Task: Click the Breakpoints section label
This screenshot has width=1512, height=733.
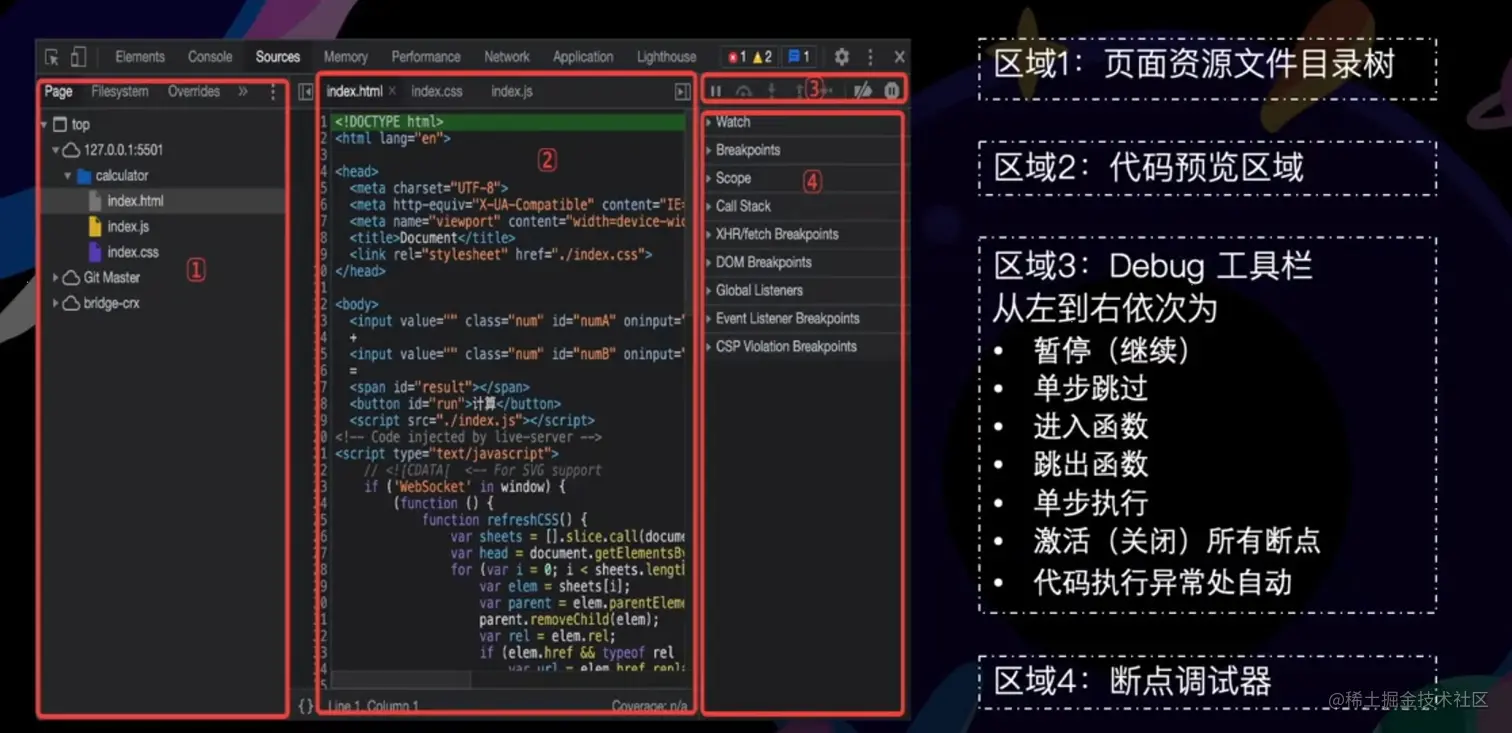Action: tap(748, 150)
